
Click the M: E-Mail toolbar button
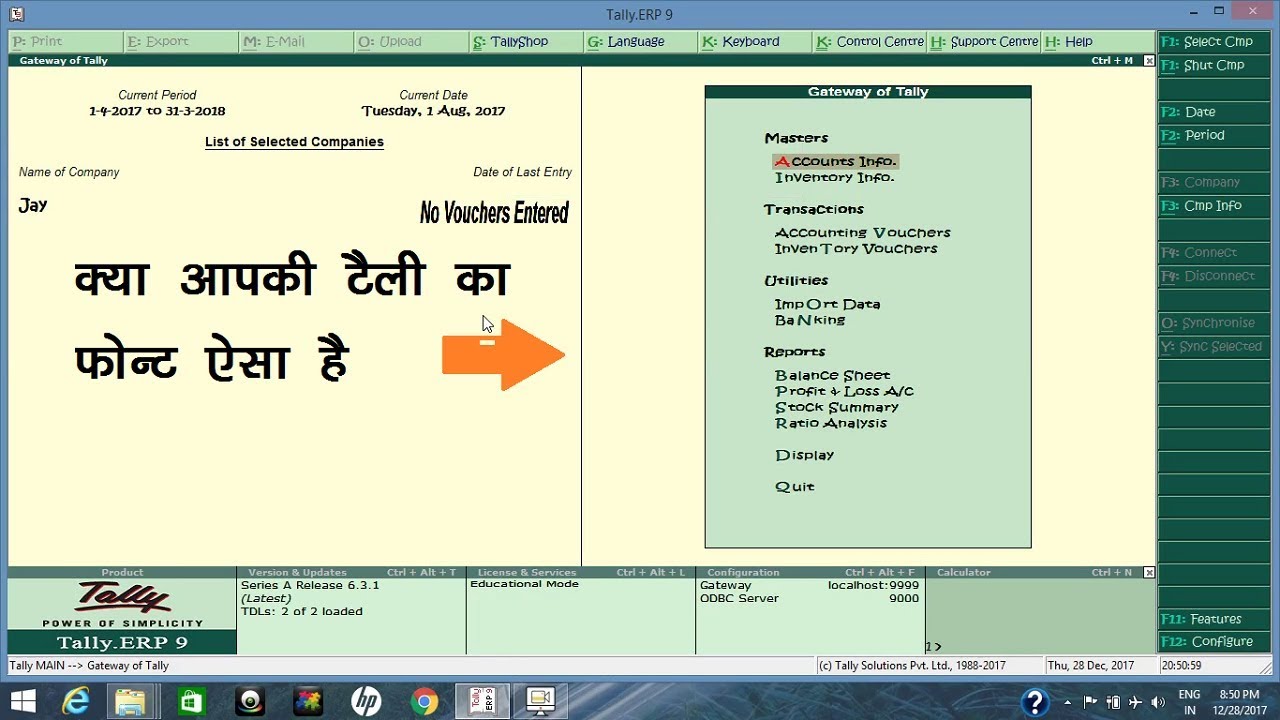coord(296,42)
